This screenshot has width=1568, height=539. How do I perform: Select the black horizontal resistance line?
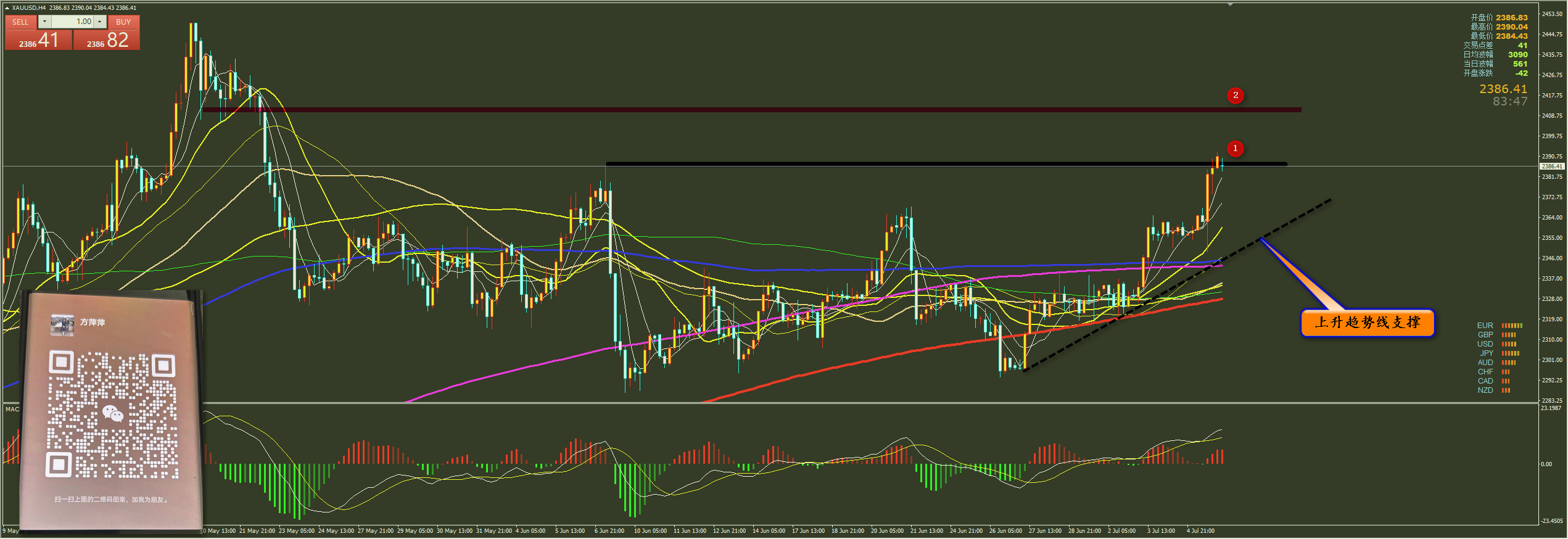click(x=946, y=164)
